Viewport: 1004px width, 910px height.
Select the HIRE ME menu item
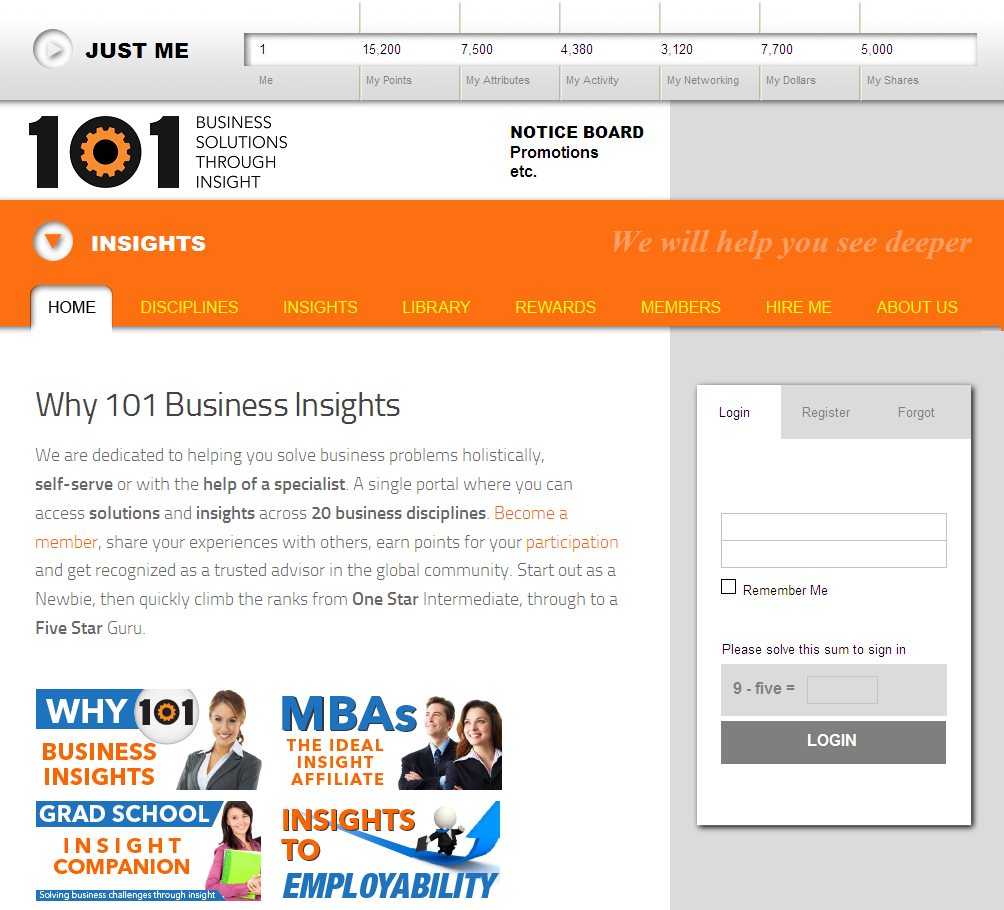pos(798,307)
